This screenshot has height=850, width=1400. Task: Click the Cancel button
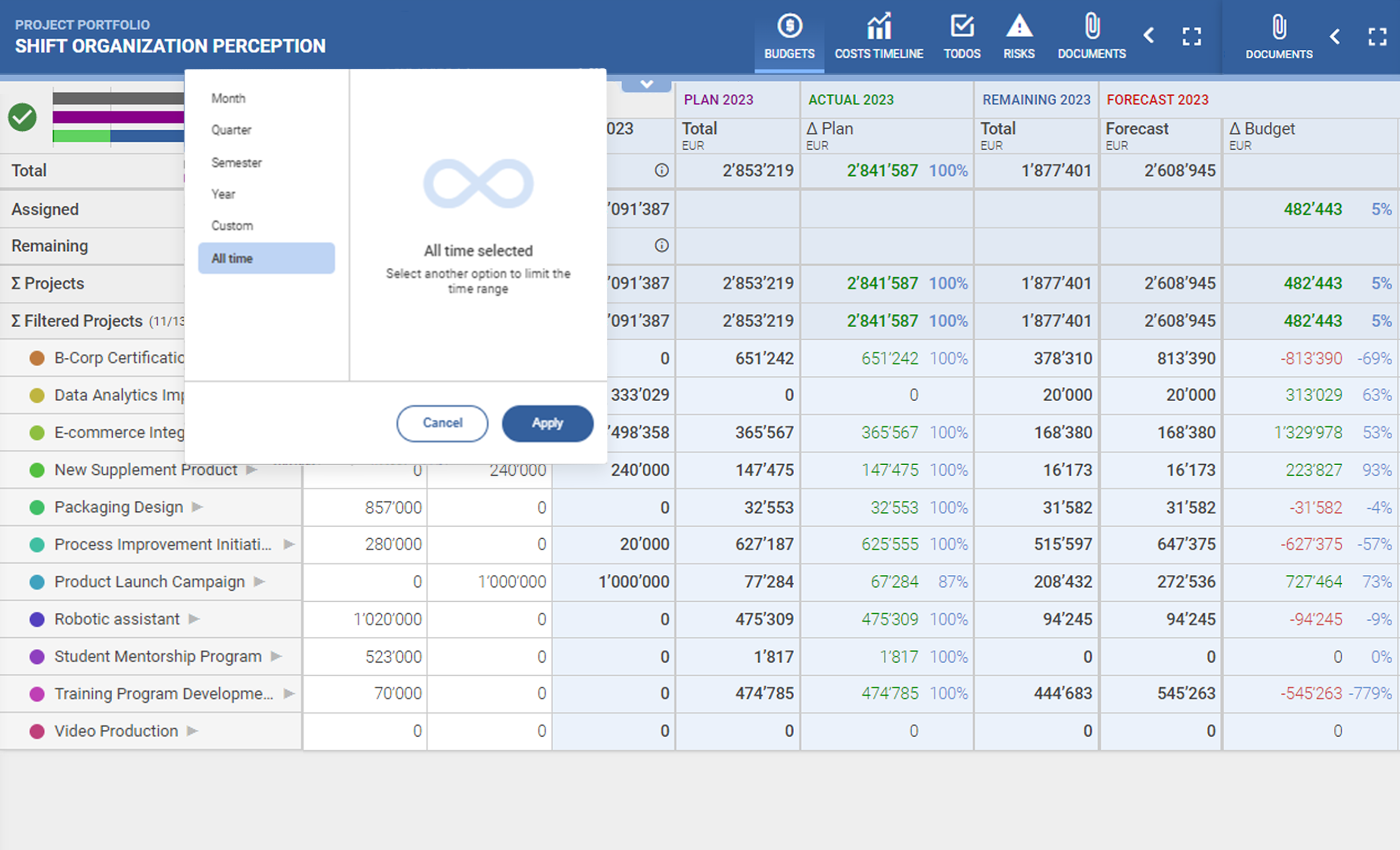point(442,423)
